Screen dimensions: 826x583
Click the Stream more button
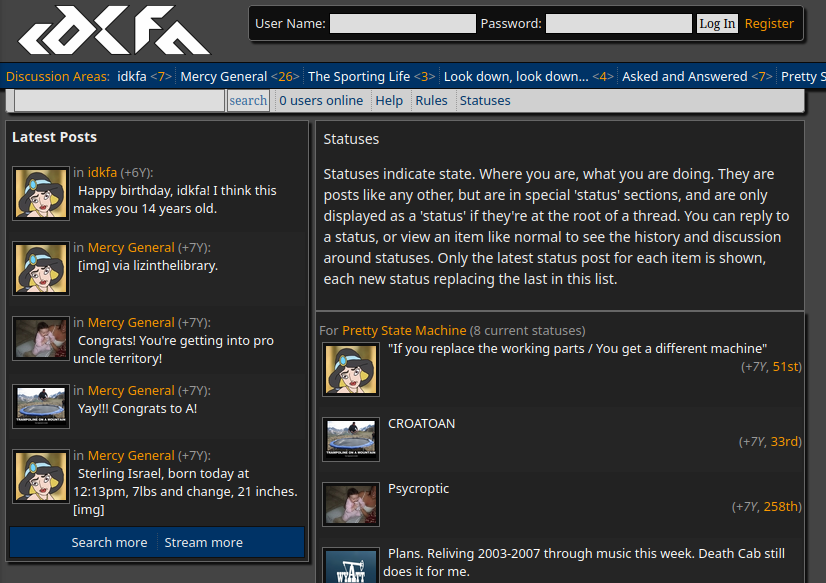(x=203, y=542)
